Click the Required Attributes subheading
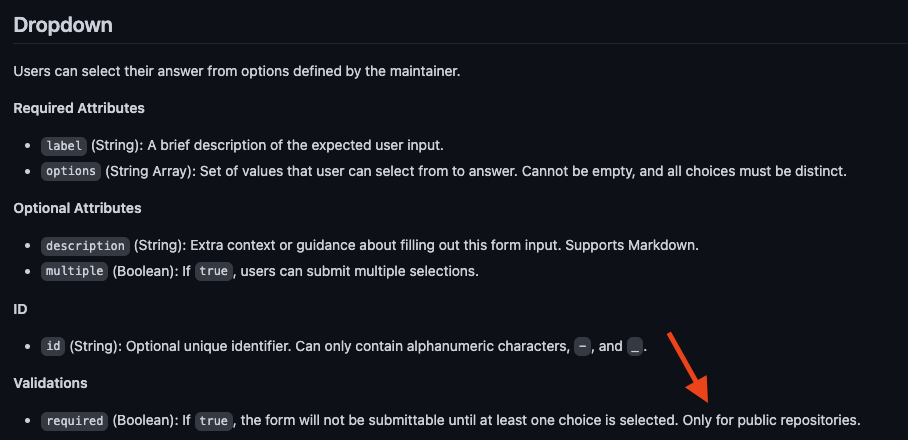908x440 pixels. (79, 108)
